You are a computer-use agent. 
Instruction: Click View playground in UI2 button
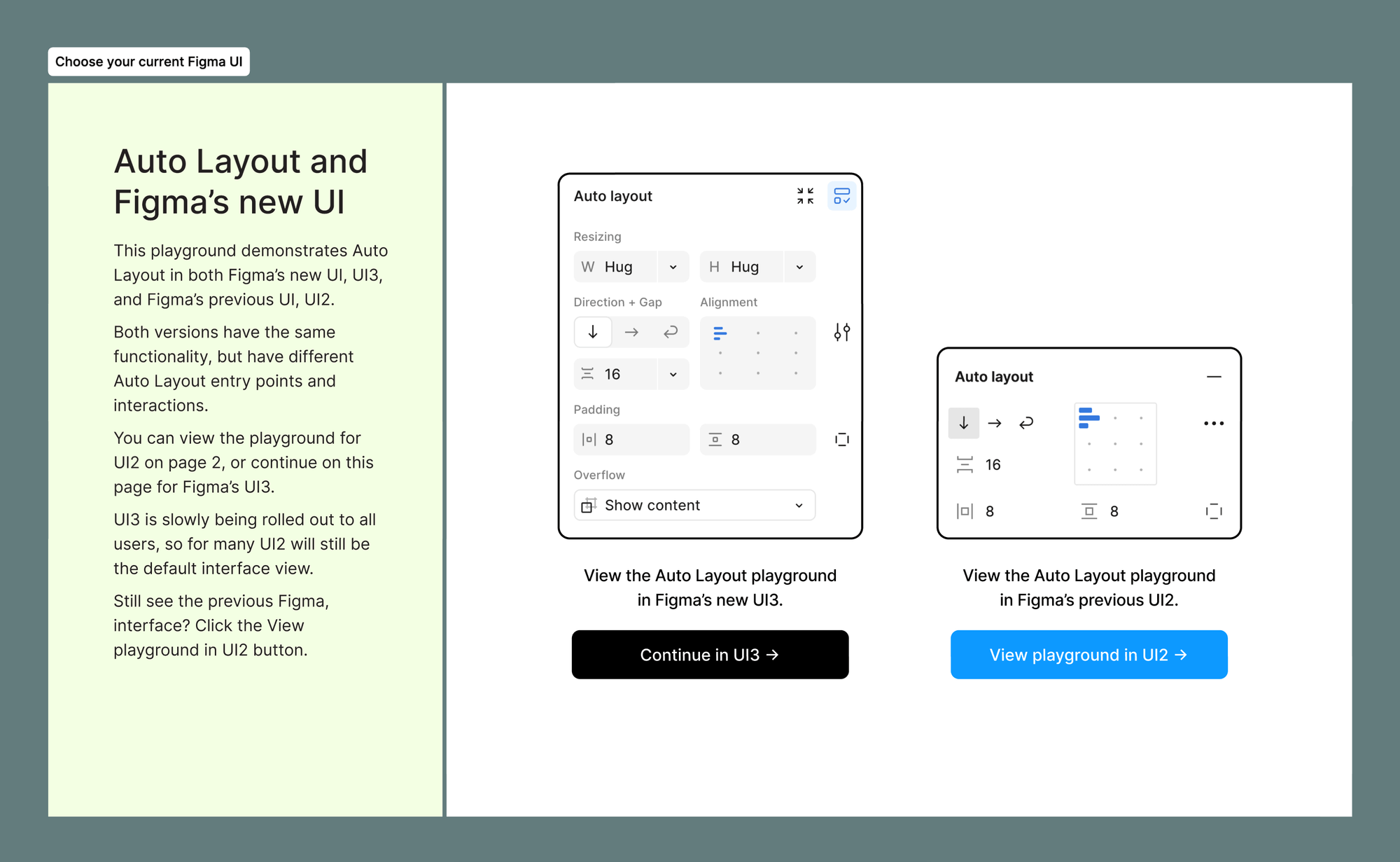[x=1088, y=653]
